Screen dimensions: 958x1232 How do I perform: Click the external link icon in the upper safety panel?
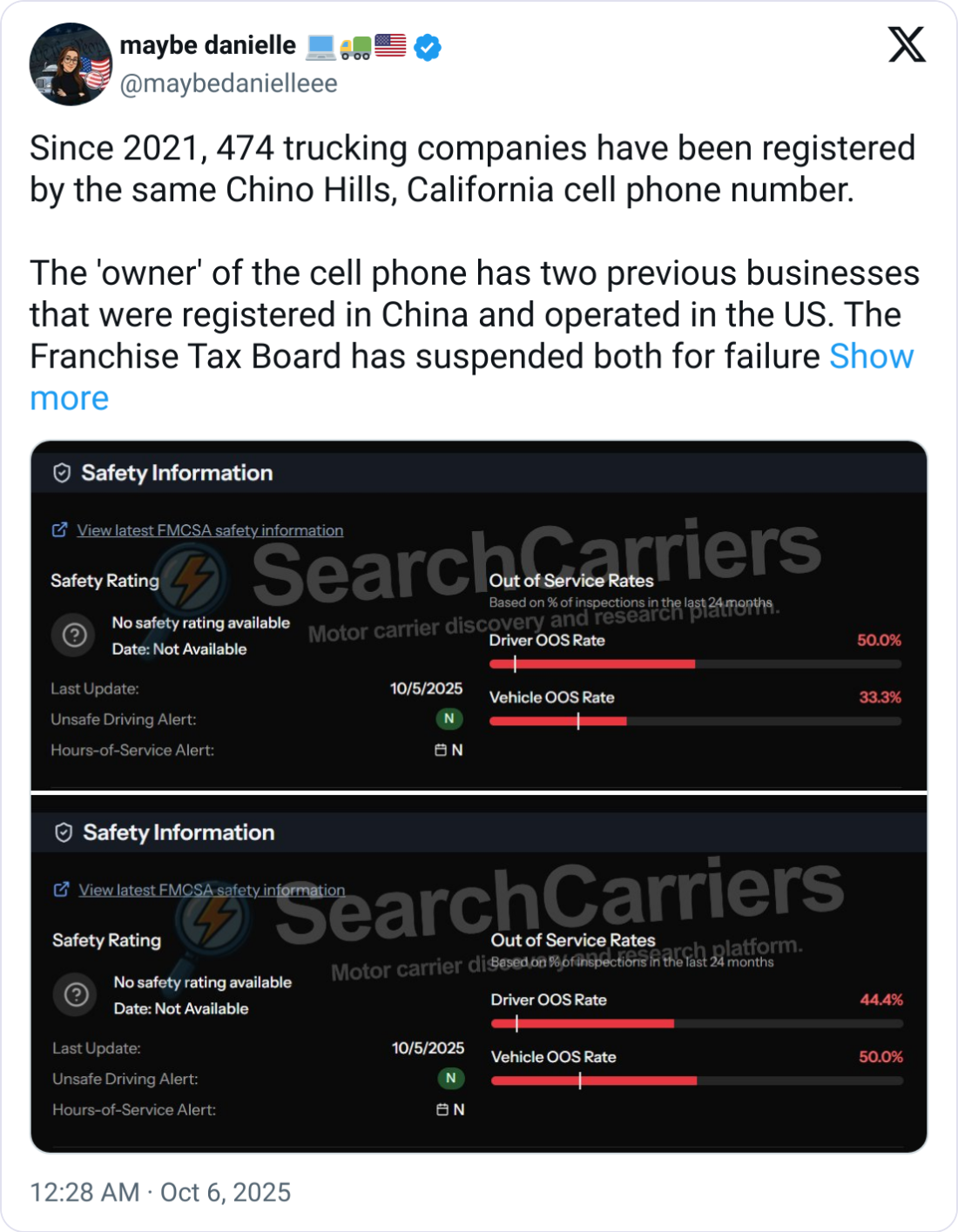pos(60,529)
